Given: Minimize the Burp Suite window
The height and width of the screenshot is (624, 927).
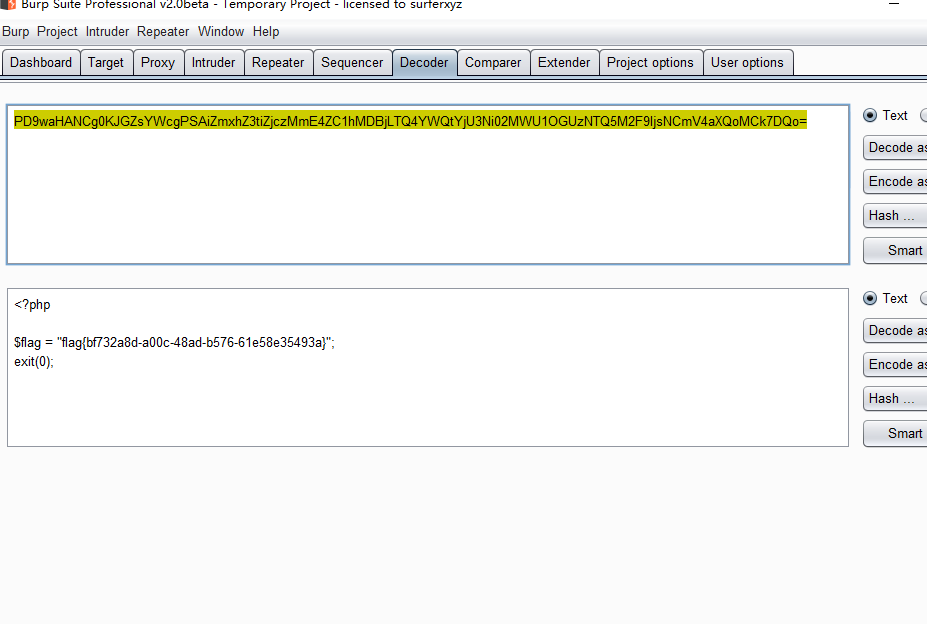Looking at the screenshot, I should (x=894, y=4).
